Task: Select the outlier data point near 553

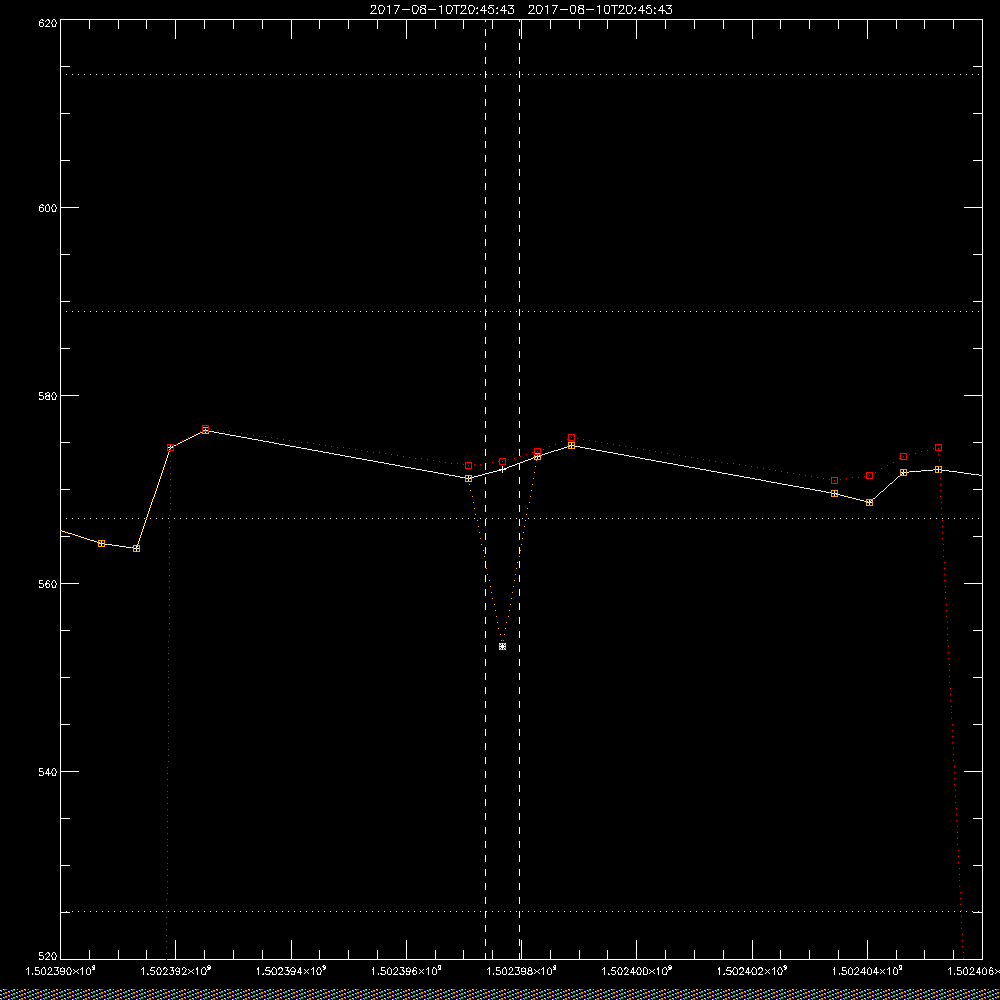Action: (x=503, y=647)
